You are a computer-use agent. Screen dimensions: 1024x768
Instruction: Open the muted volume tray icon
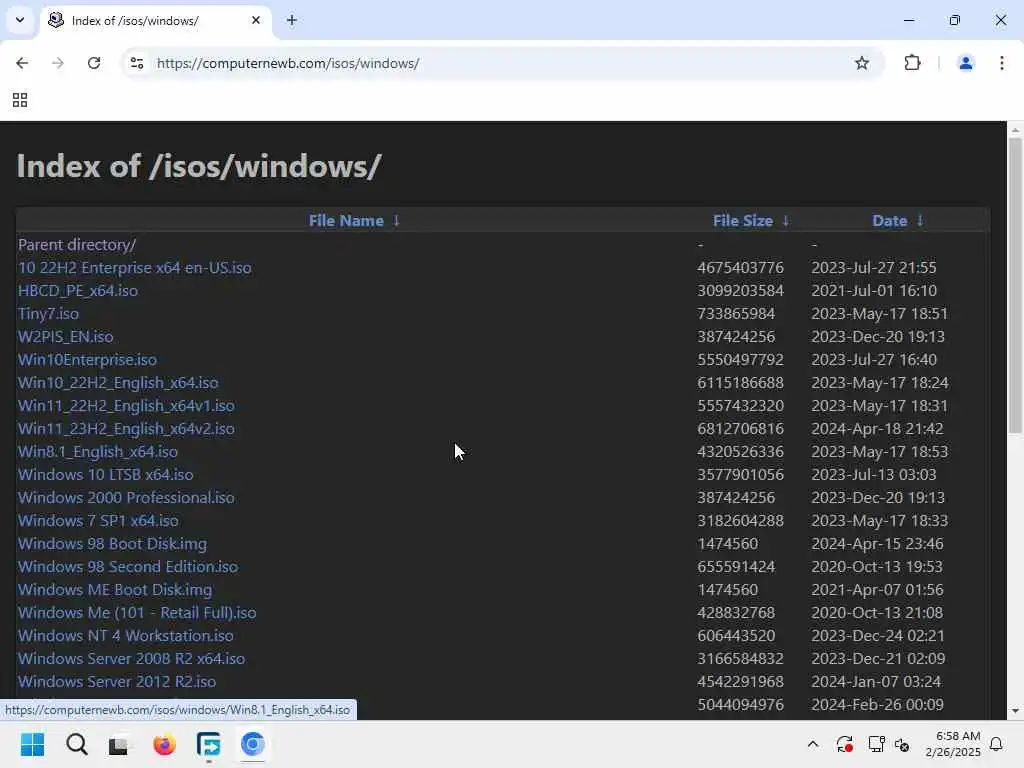[x=903, y=744]
